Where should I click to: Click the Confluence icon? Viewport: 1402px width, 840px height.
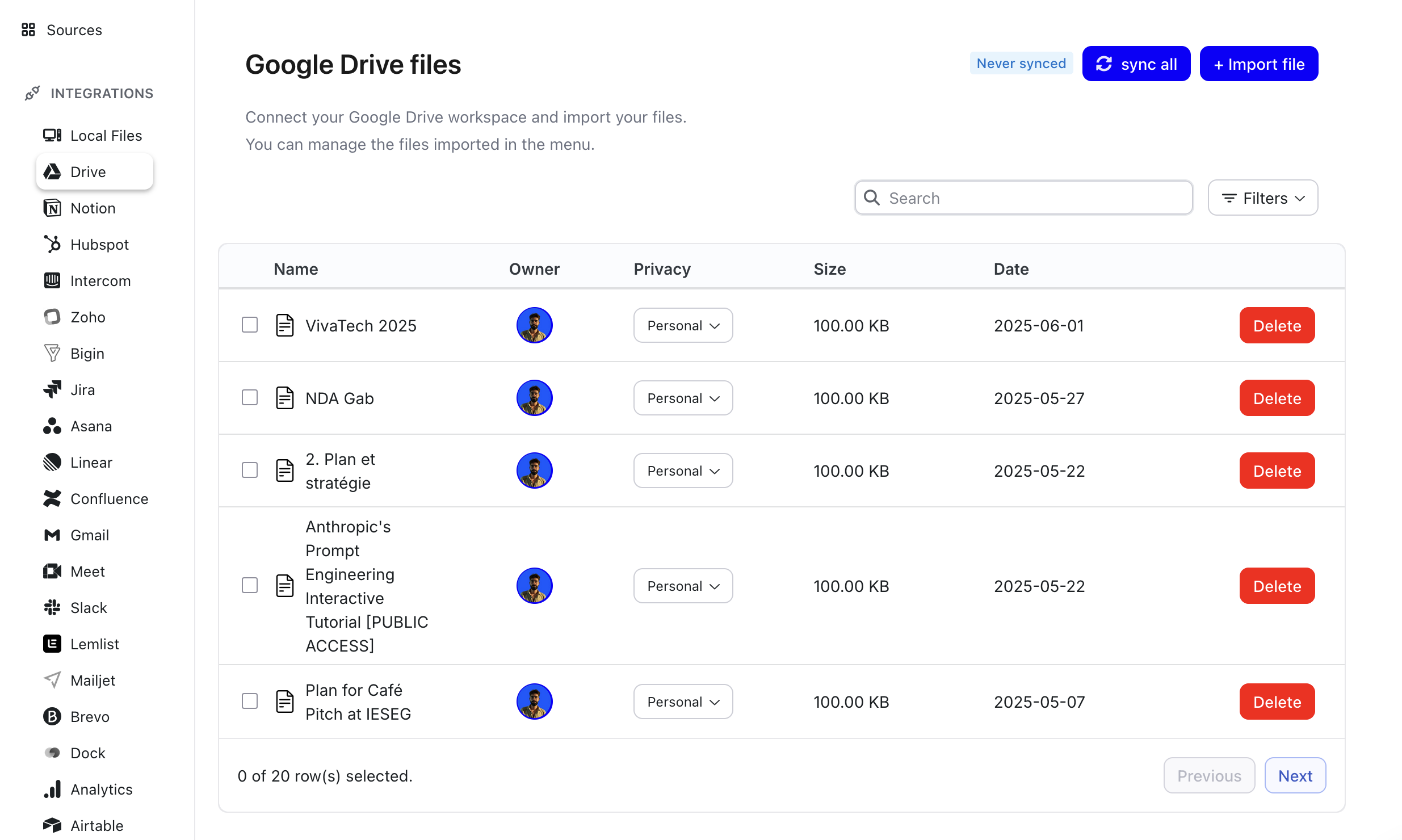click(52, 499)
